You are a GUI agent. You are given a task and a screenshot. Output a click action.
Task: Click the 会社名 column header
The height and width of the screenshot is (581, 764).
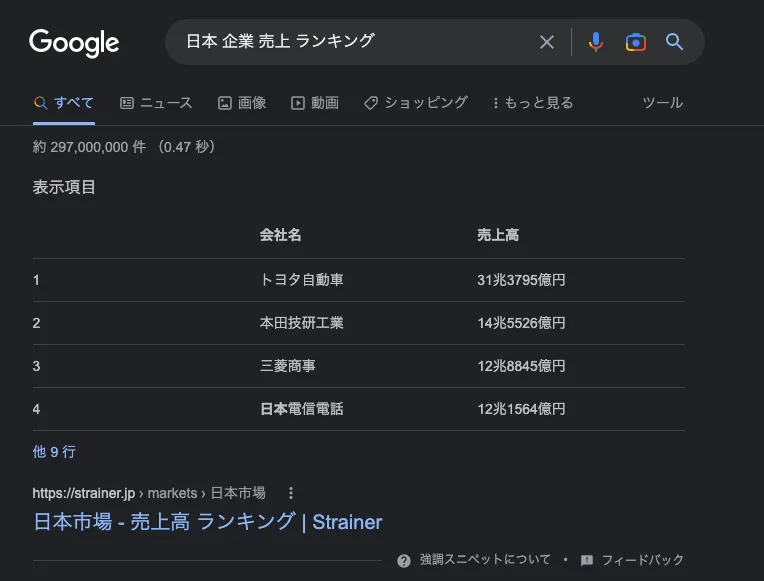[280, 235]
